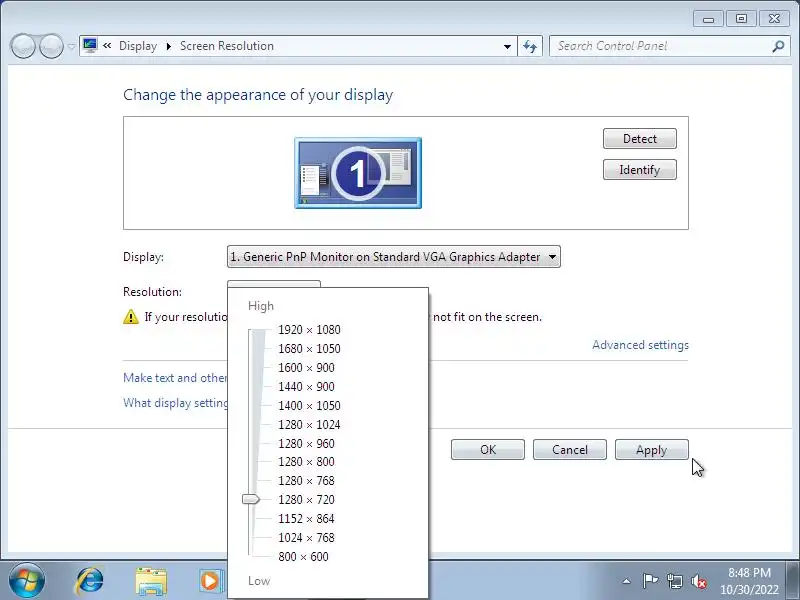Select 1400 × 1050 resolution
The width and height of the screenshot is (800, 600).
309,406
